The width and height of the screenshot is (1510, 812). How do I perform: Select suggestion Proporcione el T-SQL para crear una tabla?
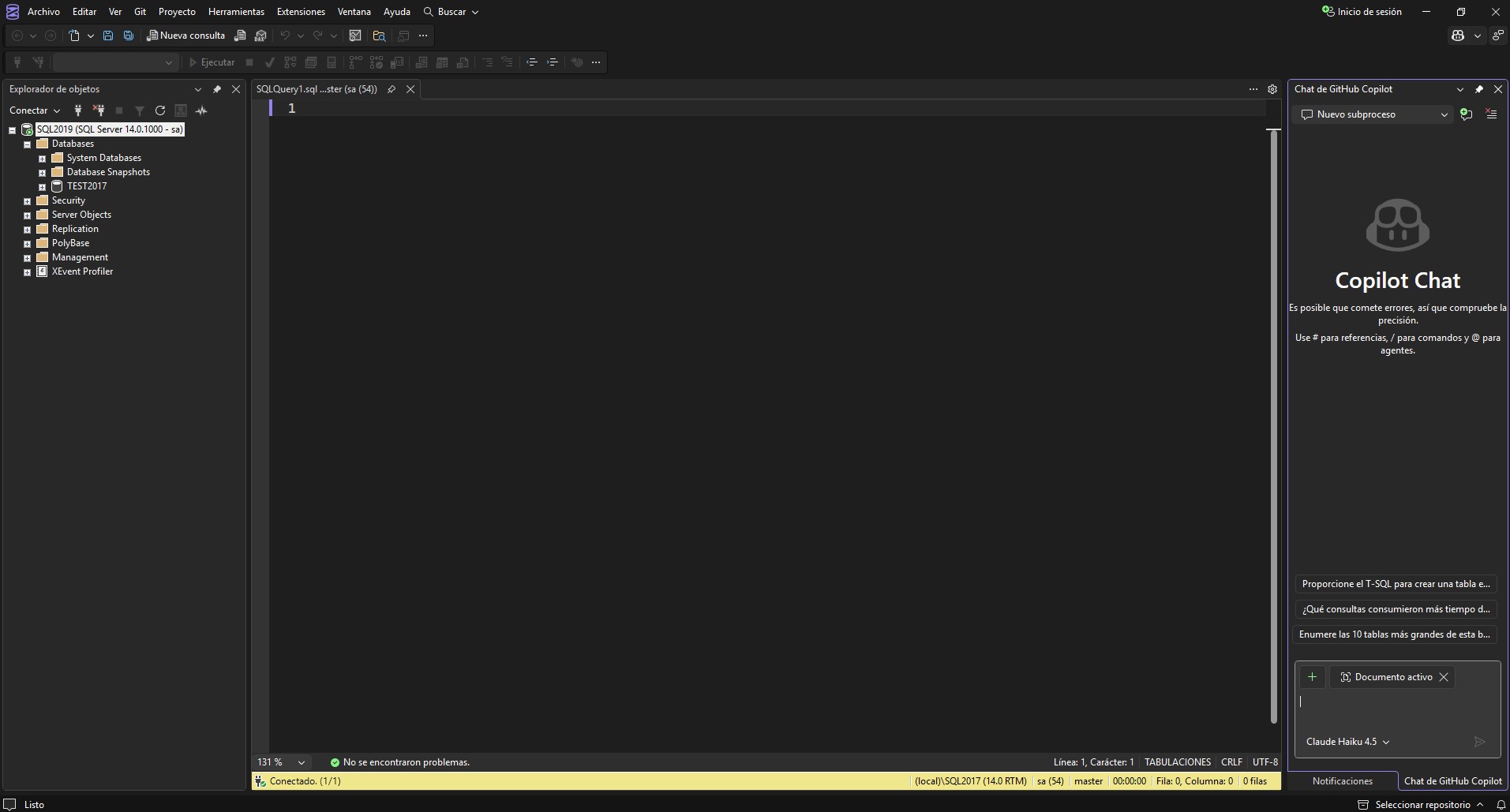[x=1396, y=584]
